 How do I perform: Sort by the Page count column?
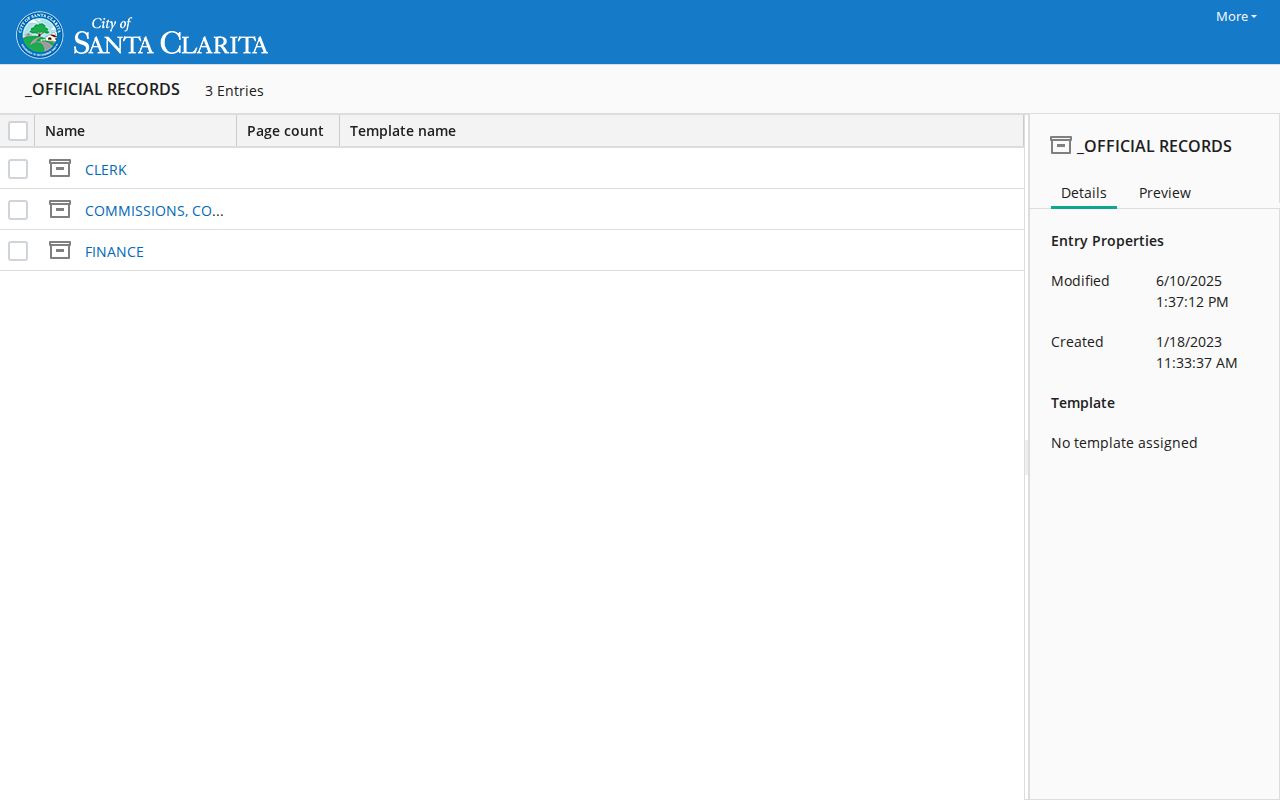[288, 131]
